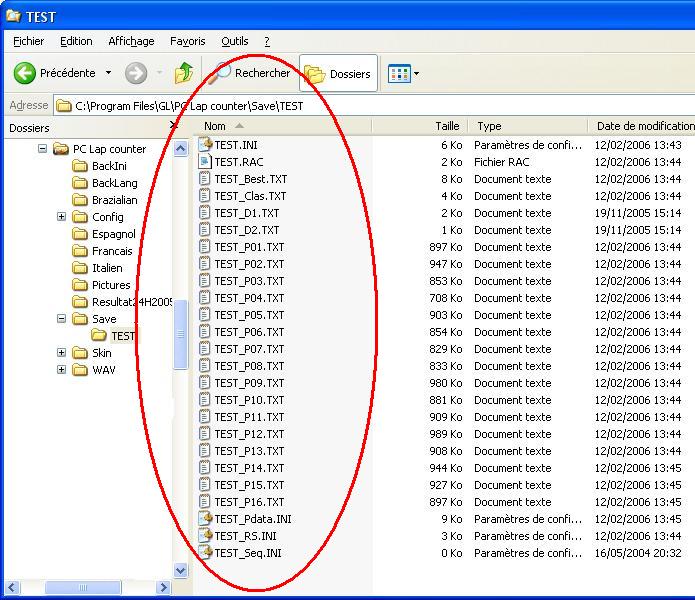The image size is (695, 600).
Task: Click the TEST_P15.TXT file name
Action: click(249, 485)
